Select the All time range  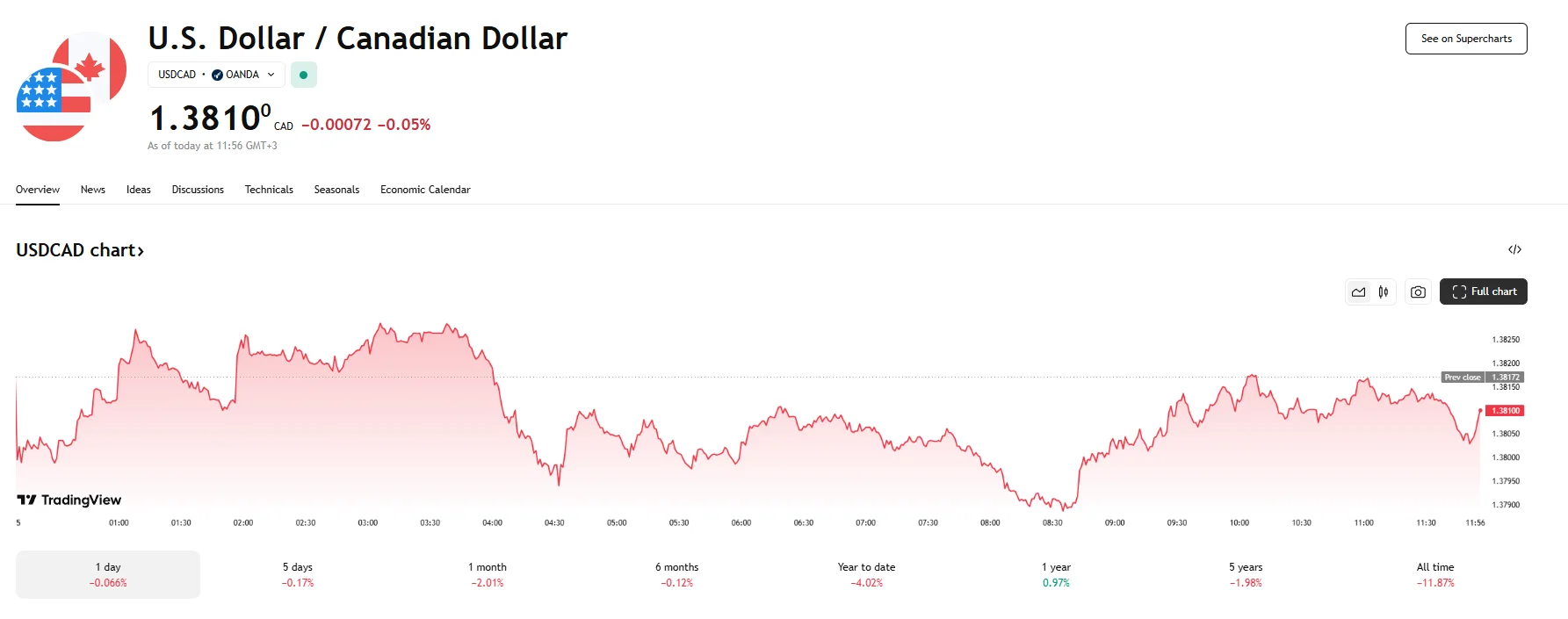1435,574
